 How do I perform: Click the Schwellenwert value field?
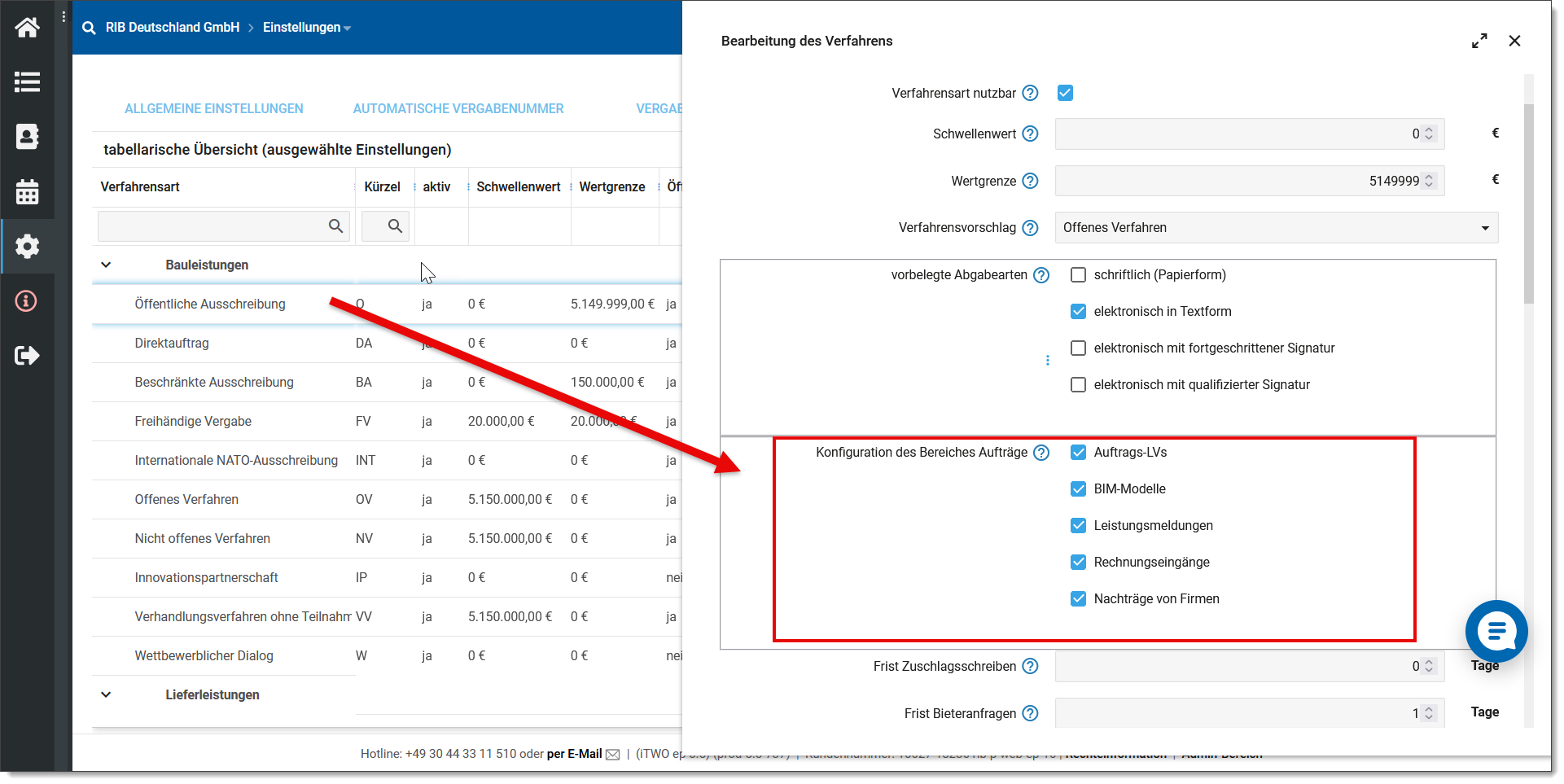click(1250, 134)
